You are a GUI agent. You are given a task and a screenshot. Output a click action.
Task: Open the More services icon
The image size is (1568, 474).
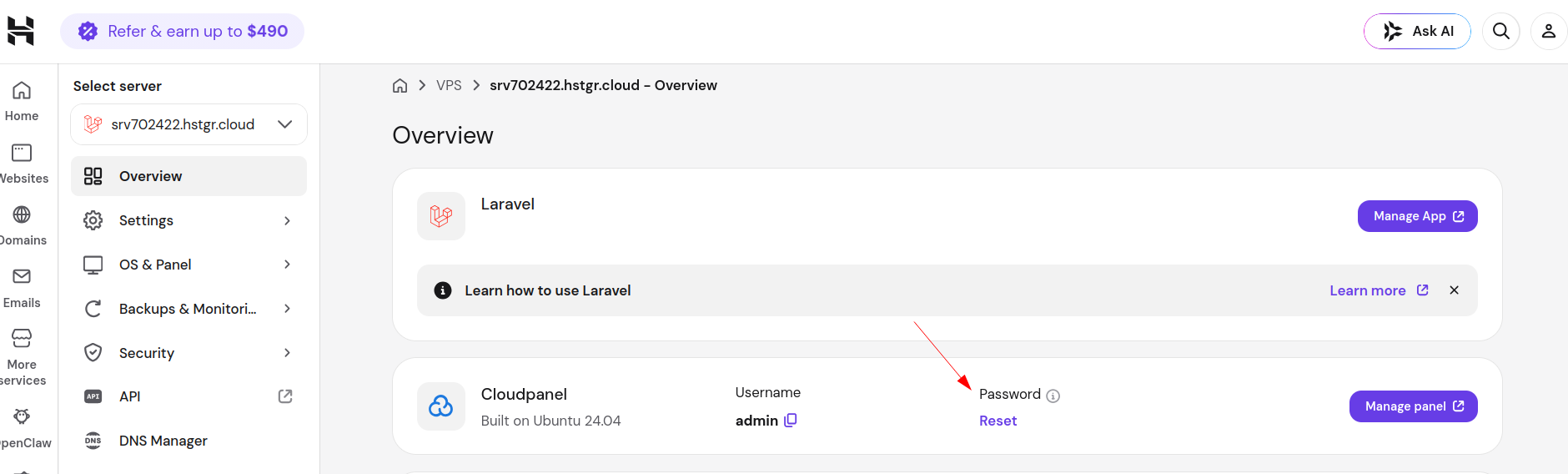(x=22, y=338)
